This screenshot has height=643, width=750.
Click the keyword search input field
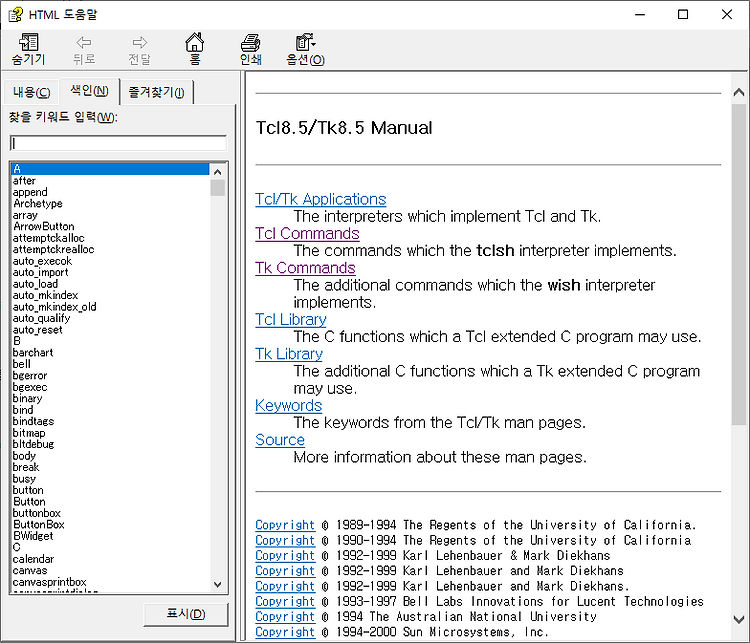118,143
